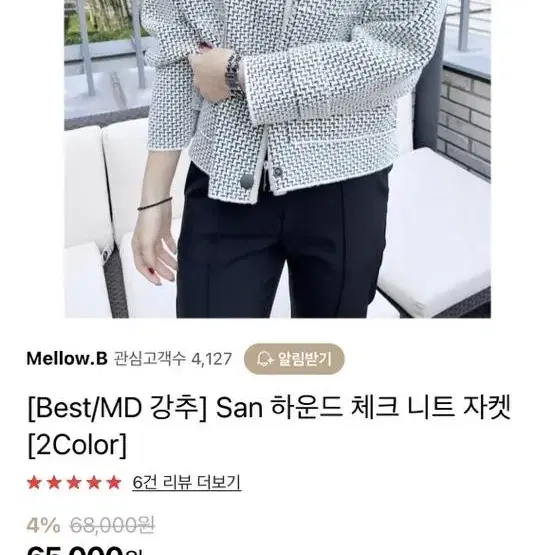The width and height of the screenshot is (555, 555).
Task: Tap the 관심고객수 4,127 follower count
Action: [x=173, y=359]
